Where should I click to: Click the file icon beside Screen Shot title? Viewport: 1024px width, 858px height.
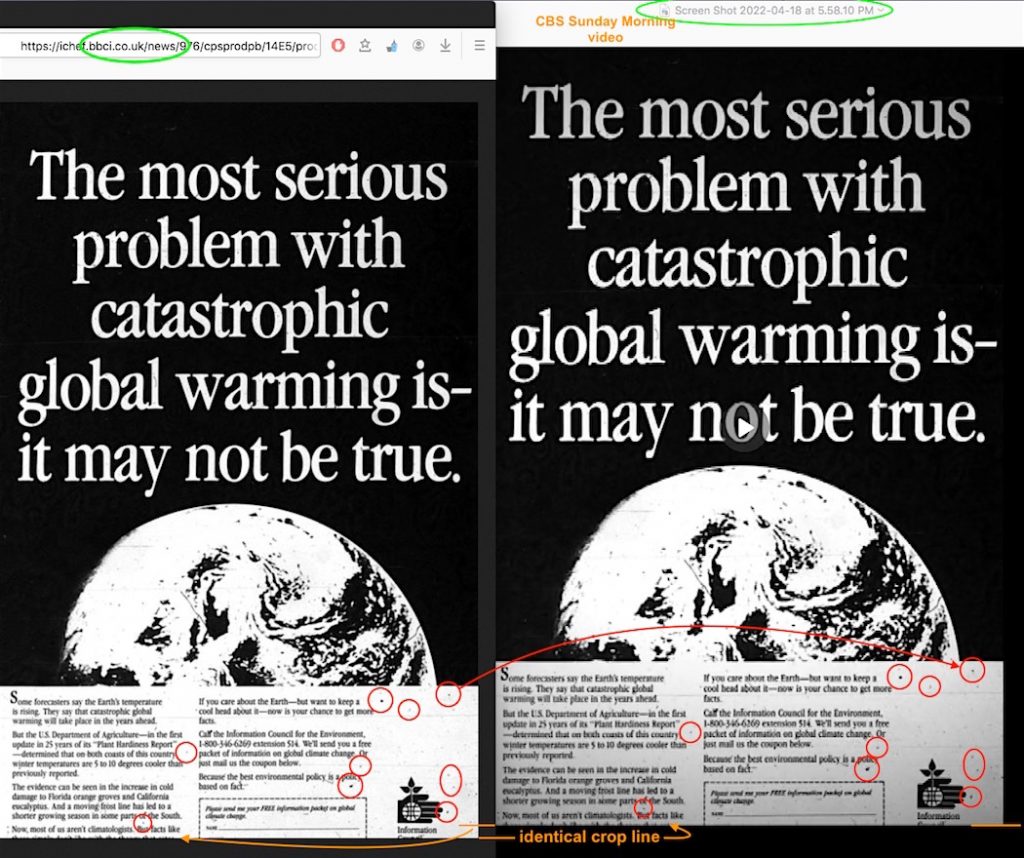click(x=666, y=10)
